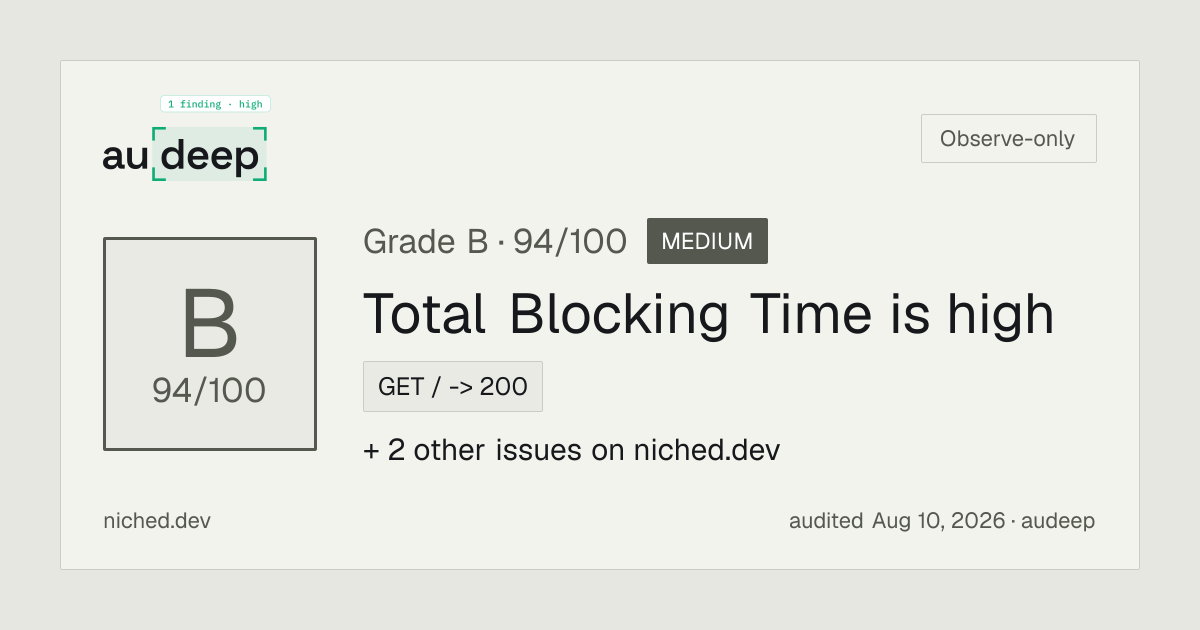Click the word "Total" in the headline
Viewport: 1200px width, 630px height.
[x=425, y=314]
